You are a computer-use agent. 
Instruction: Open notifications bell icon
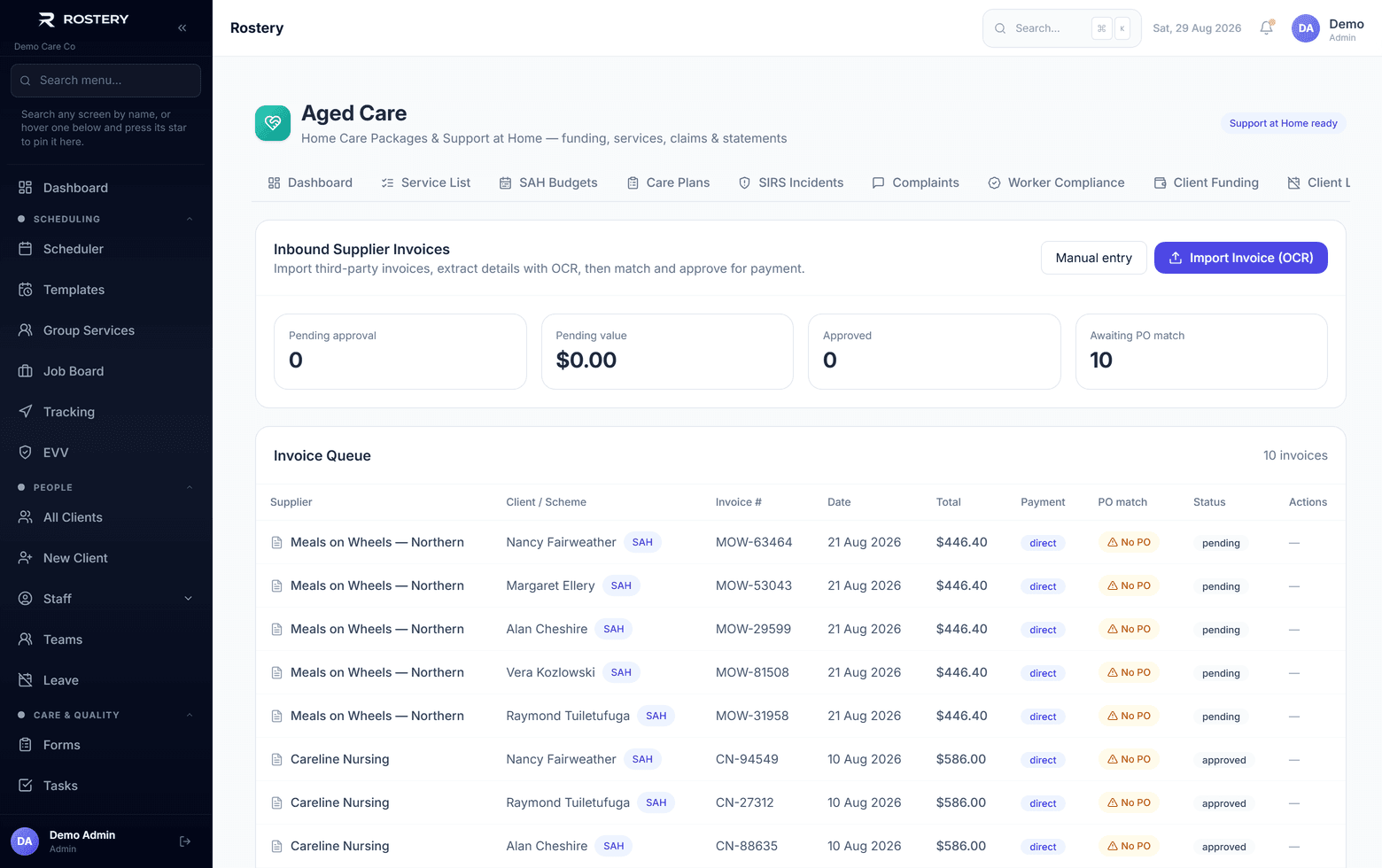point(1266,27)
